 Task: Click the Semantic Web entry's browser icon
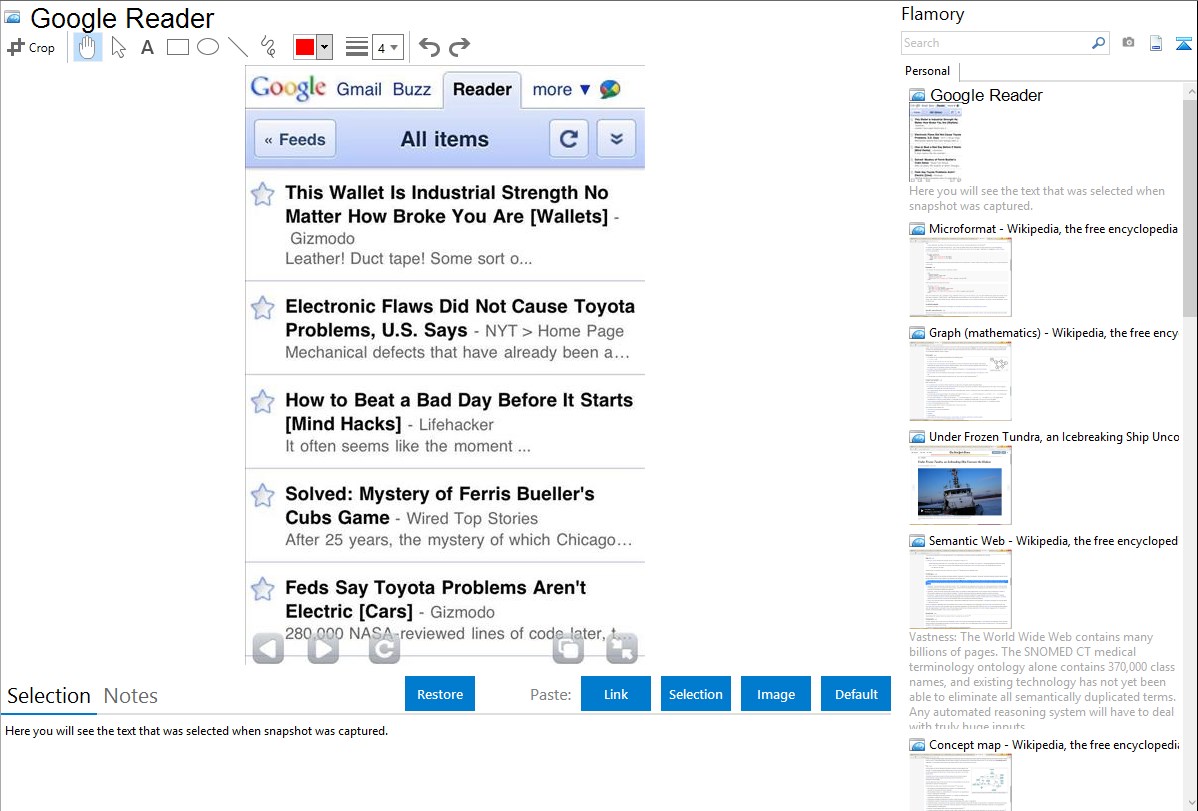pyautogui.click(x=918, y=541)
